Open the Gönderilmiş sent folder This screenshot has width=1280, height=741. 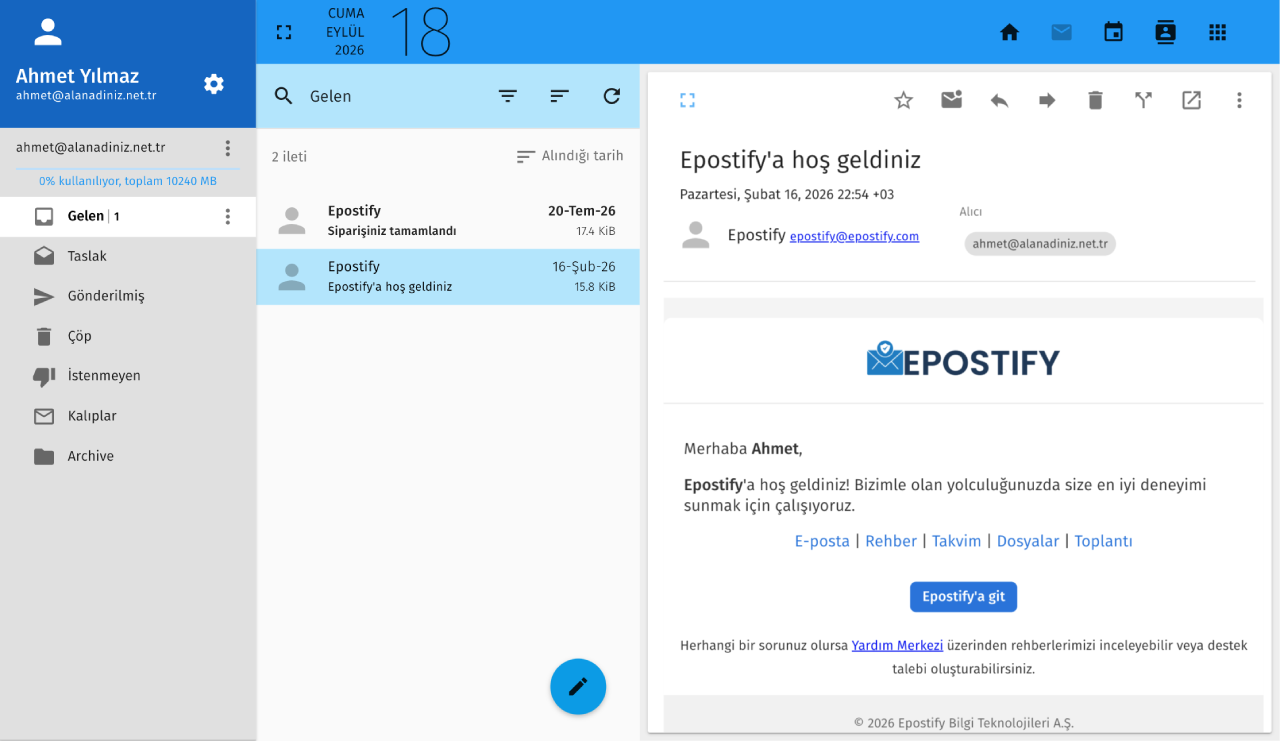(x=128, y=296)
